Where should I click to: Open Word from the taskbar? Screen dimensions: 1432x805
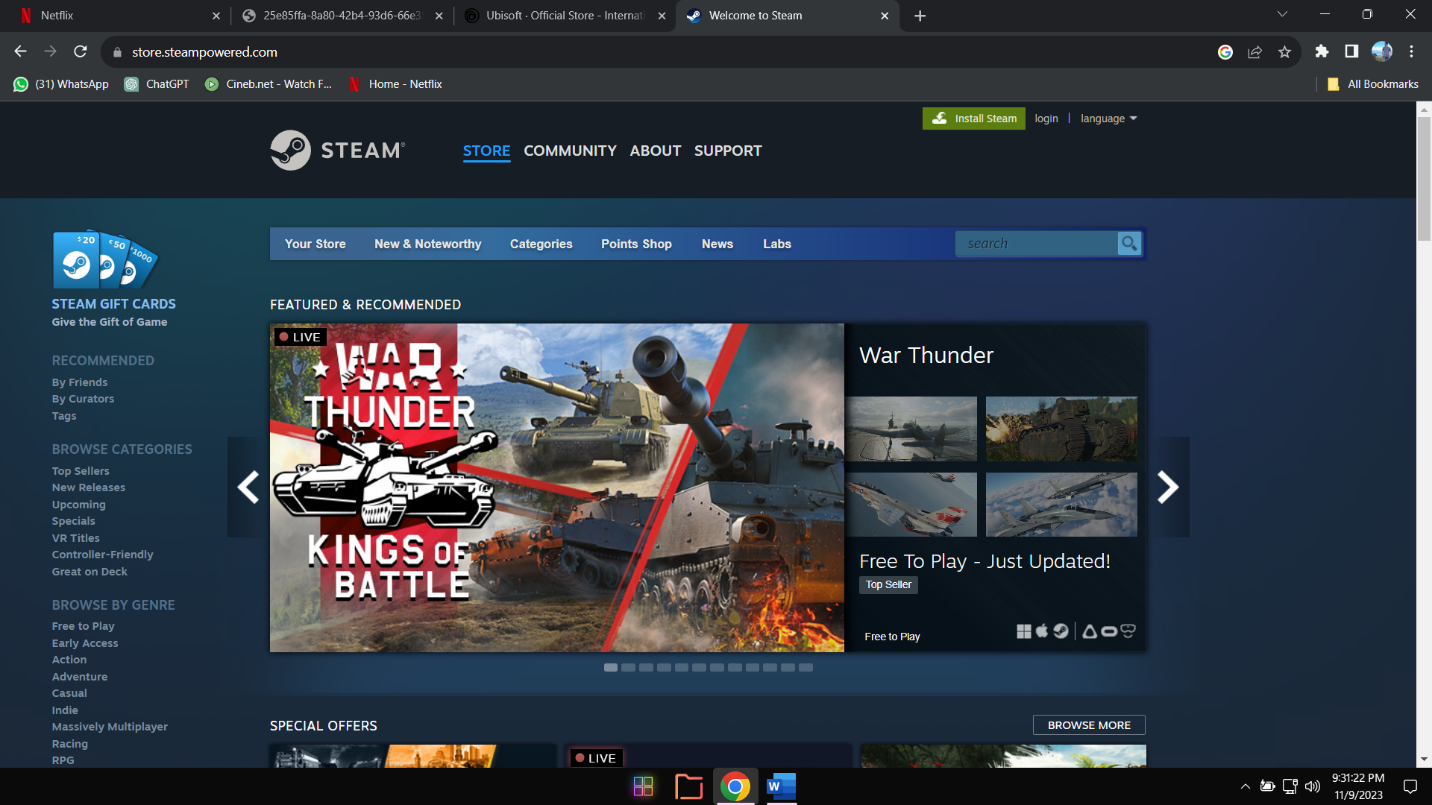click(780, 787)
